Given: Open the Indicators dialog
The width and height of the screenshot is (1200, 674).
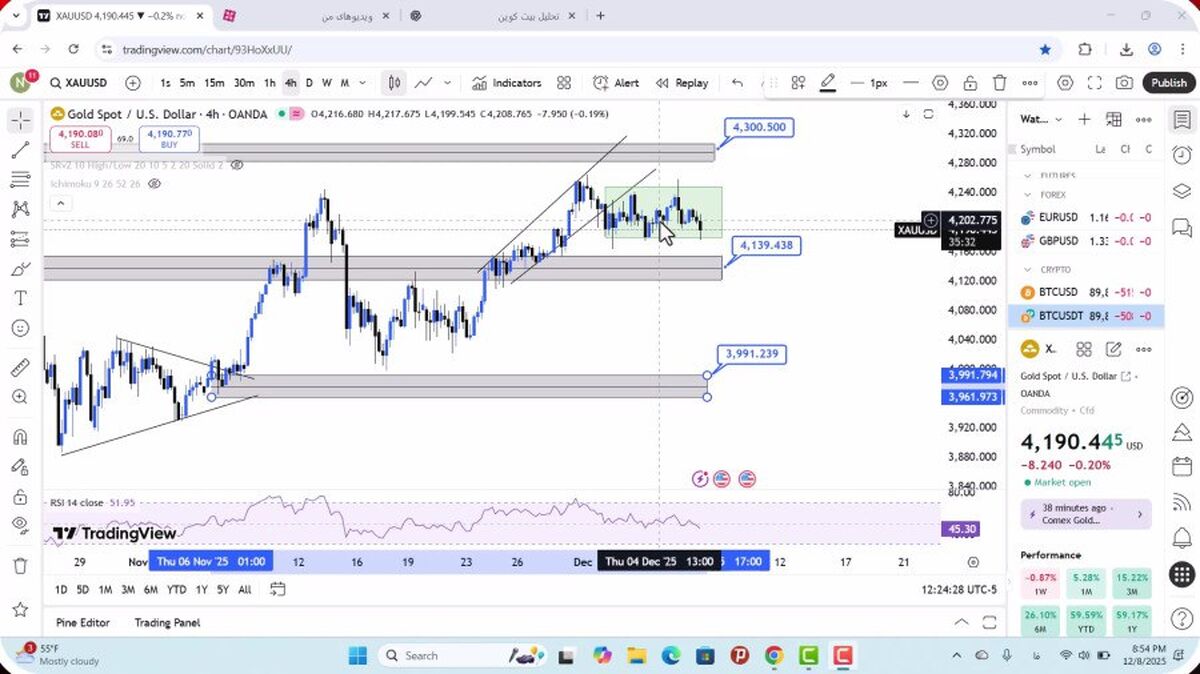Looking at the screenshot, I should (x=507, y=83).
